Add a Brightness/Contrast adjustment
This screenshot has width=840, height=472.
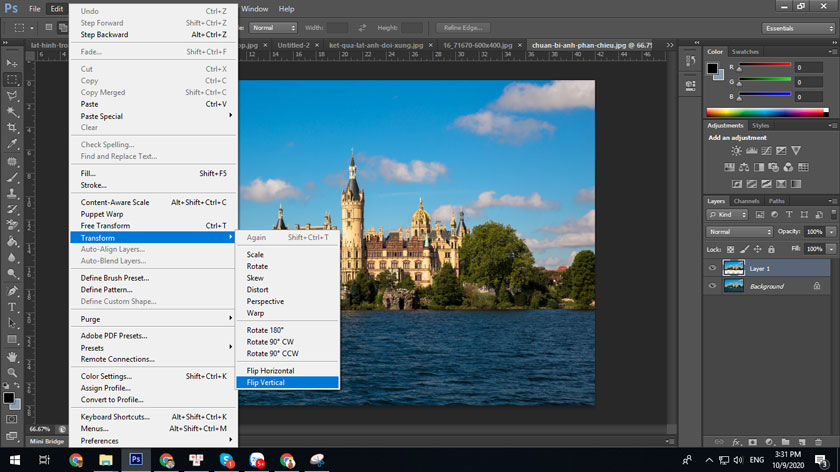point(737,151)
